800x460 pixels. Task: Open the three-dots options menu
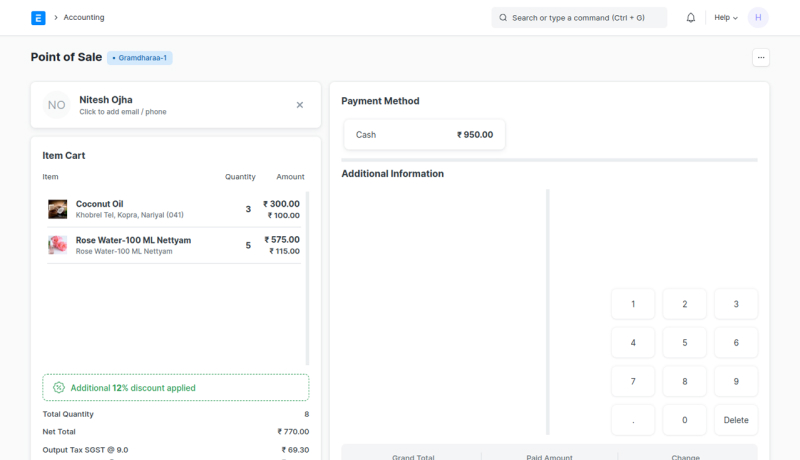pos(761,58)
